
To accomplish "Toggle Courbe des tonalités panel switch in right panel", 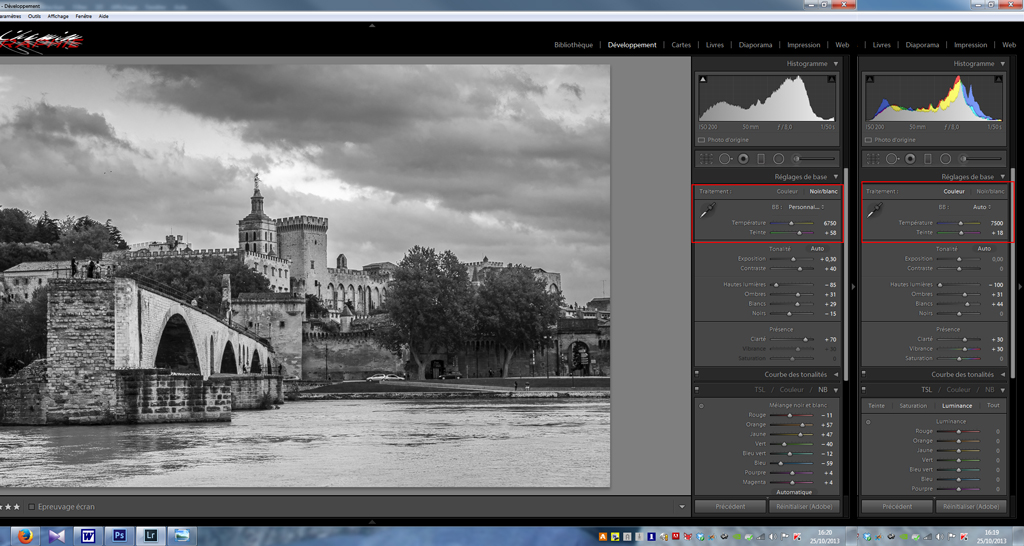I will [x=863, y=374].
